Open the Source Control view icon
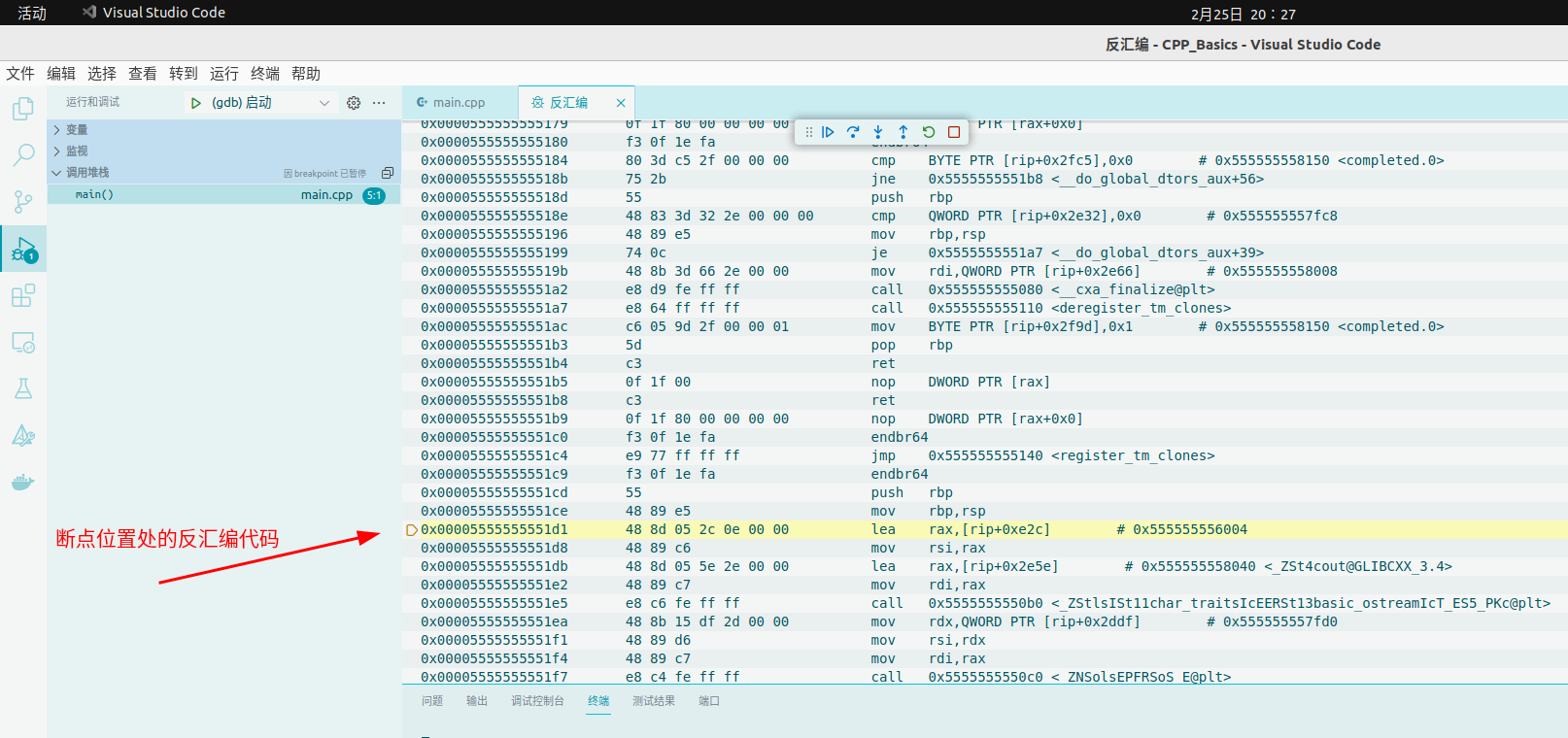The image size is (1568, 738). 23,202
